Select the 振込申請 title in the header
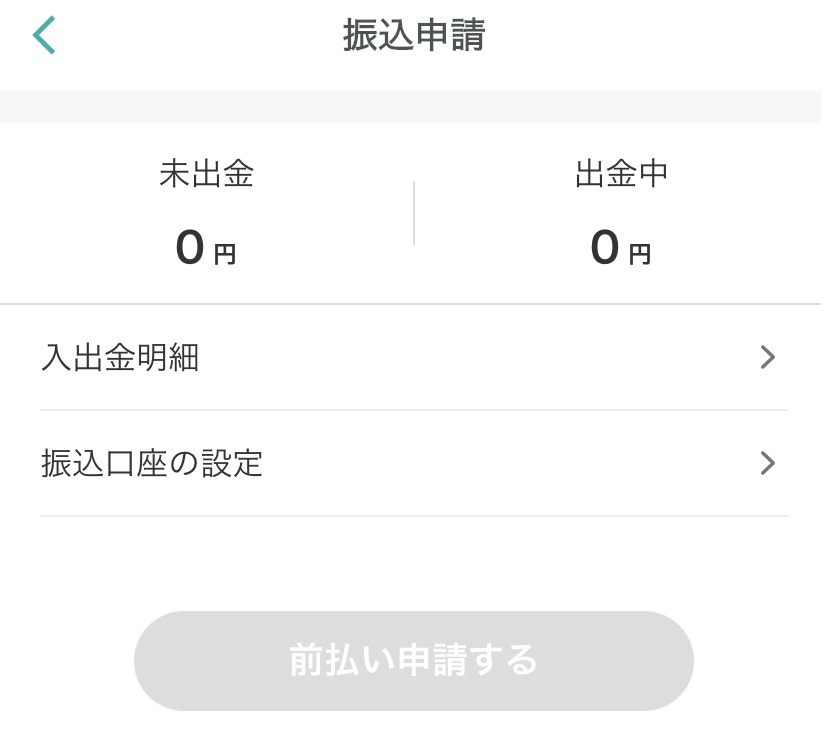 pyautogui.click(x=414, y=34)
